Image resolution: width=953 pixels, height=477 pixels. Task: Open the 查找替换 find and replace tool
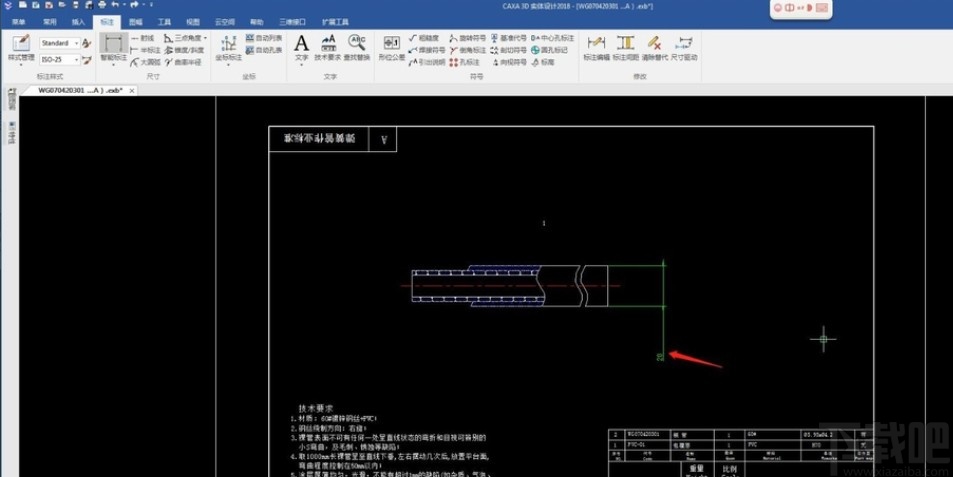tap(356, 47)
